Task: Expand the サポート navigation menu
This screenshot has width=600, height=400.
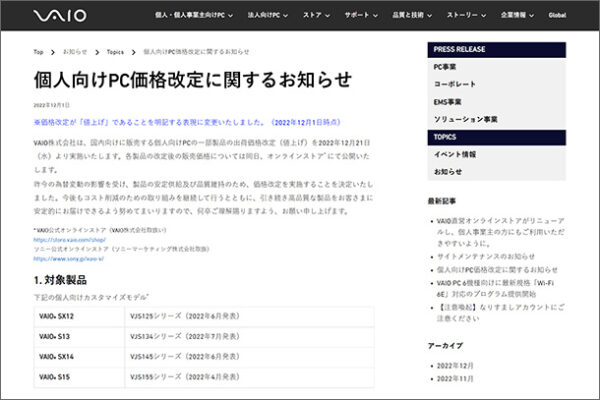Action: point(361,15)
